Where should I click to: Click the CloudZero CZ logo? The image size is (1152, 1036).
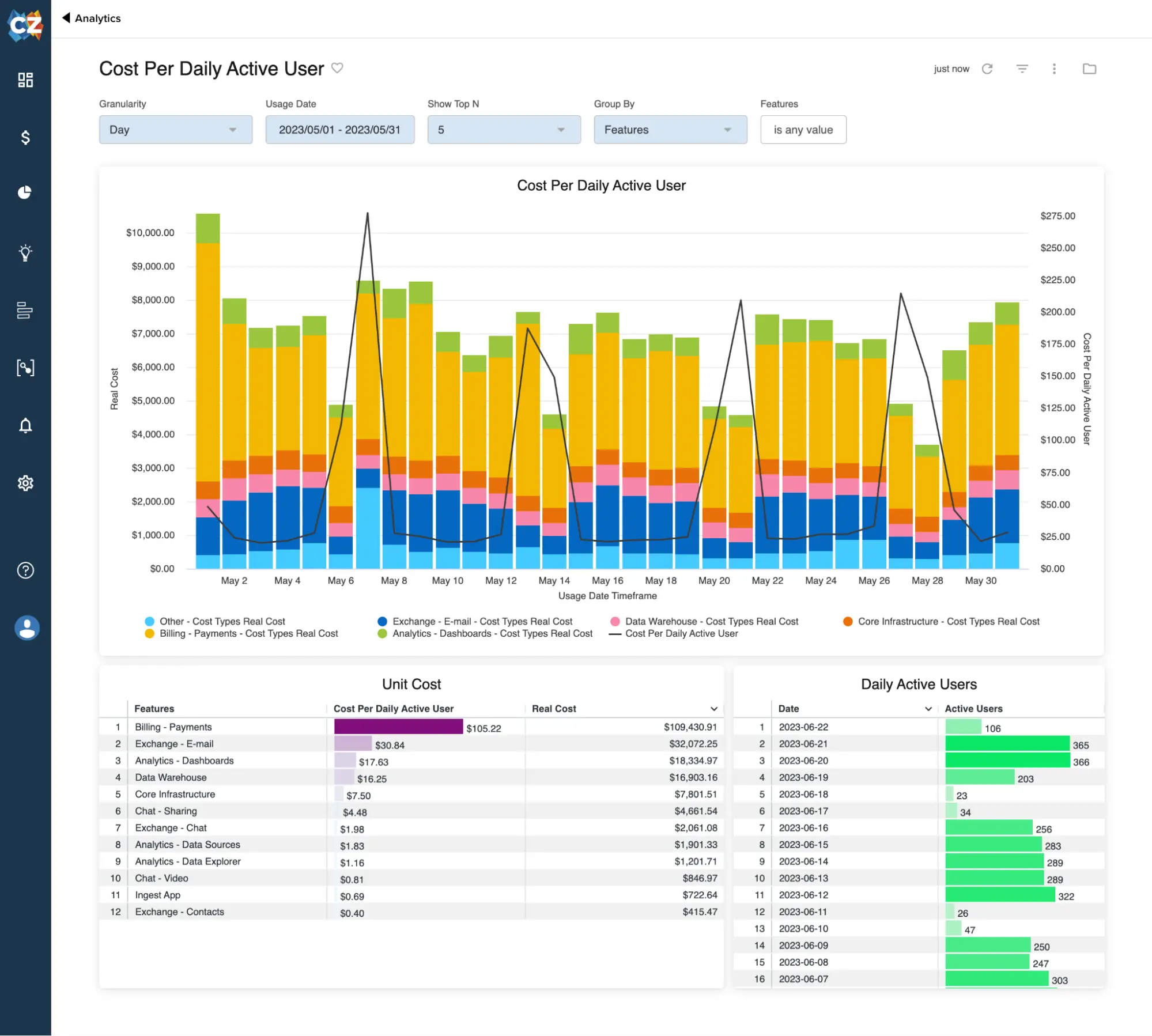click(x=25, y=25)
